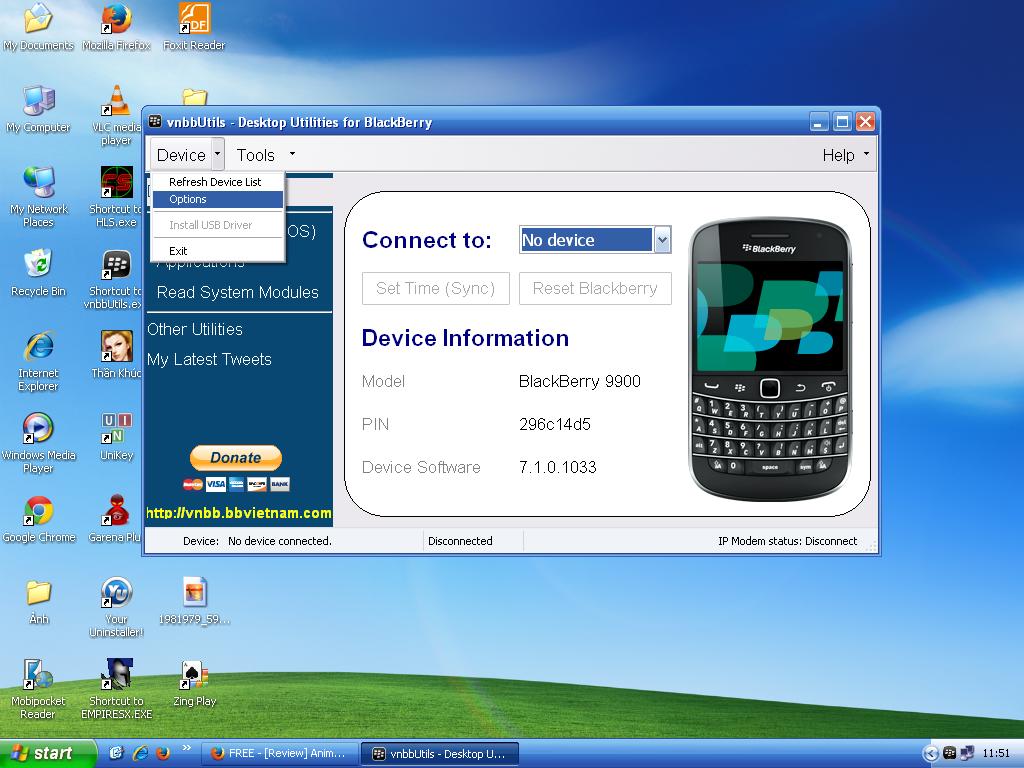Launch Internet Explorer from desktop
The height and width of the screenshot is (768, 1024).
tap(38, 361)
